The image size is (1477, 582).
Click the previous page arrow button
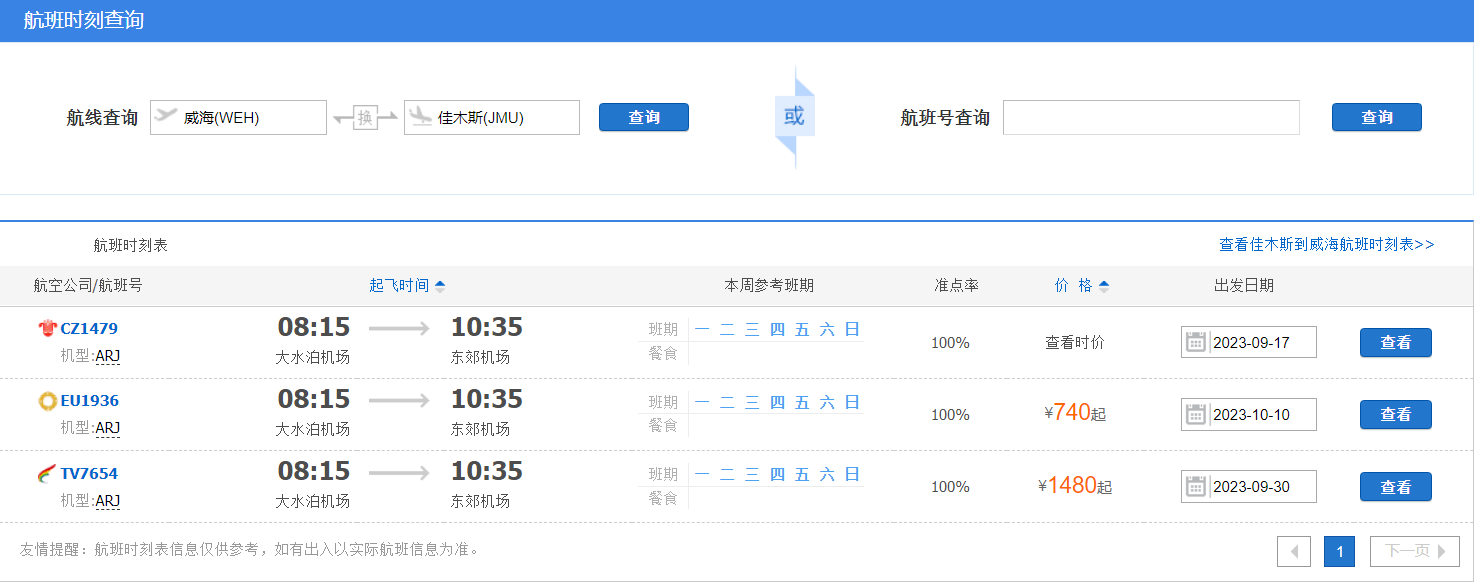[x=1294, y=551]
